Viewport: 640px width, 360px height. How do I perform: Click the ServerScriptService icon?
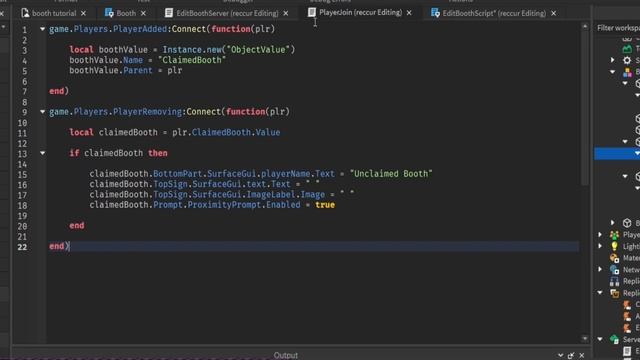(x=614, y=339)
